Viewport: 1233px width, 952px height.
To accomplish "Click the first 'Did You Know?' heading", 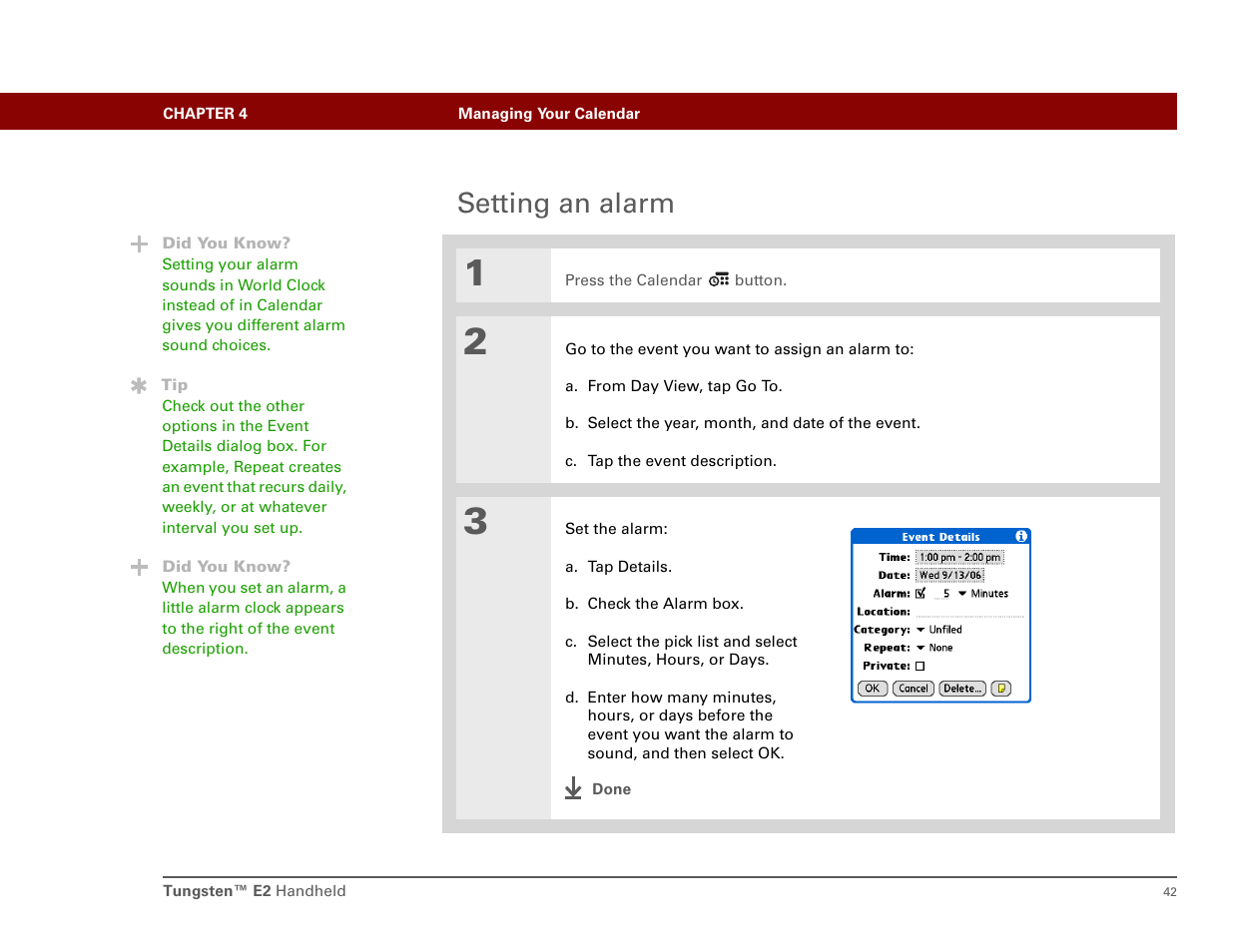I will point(227,243).
